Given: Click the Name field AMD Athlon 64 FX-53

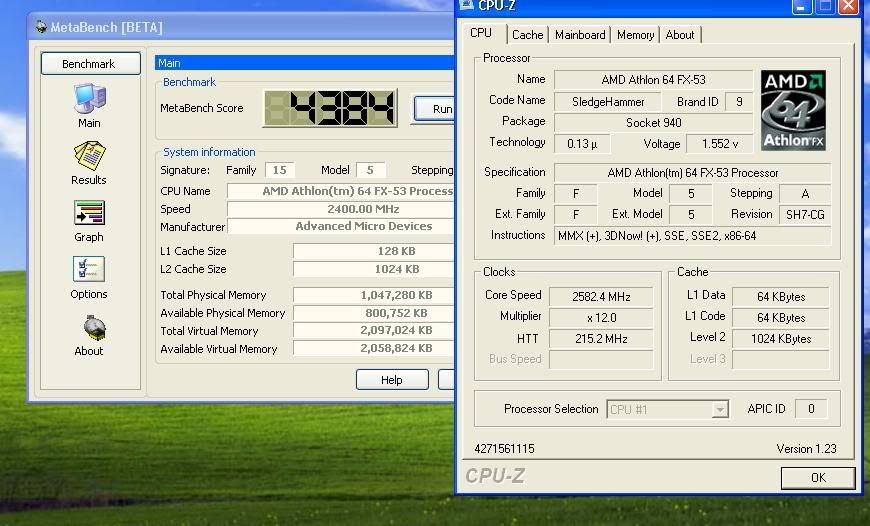Looking at the screenshot, I should (653, 80).
